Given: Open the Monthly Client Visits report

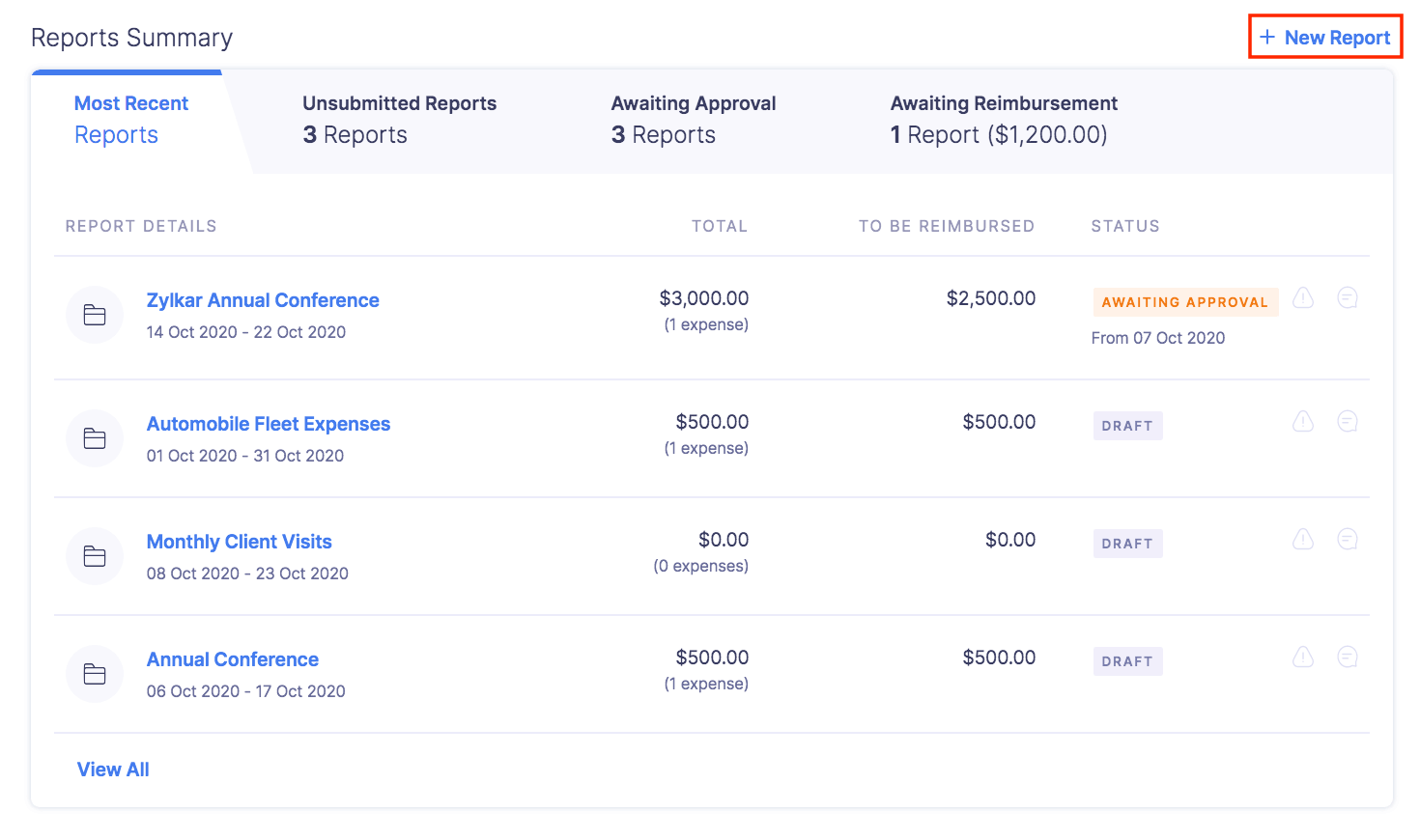Looking at the screenshot, I should (239, 542).
